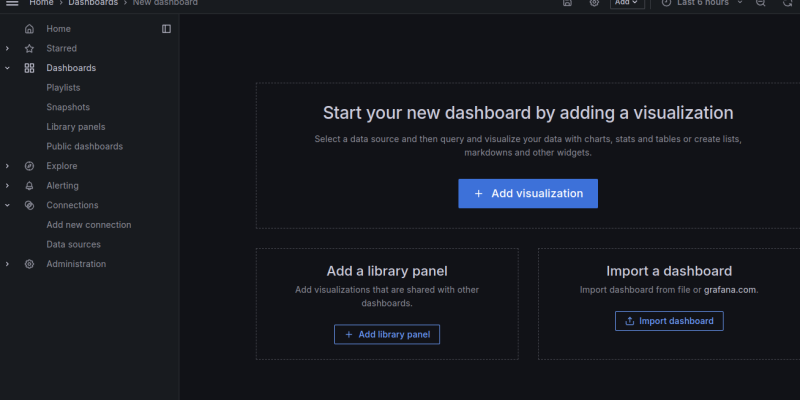Click the Explore compass icon
This screenshot has height=400, width=800.
[29, 166]
